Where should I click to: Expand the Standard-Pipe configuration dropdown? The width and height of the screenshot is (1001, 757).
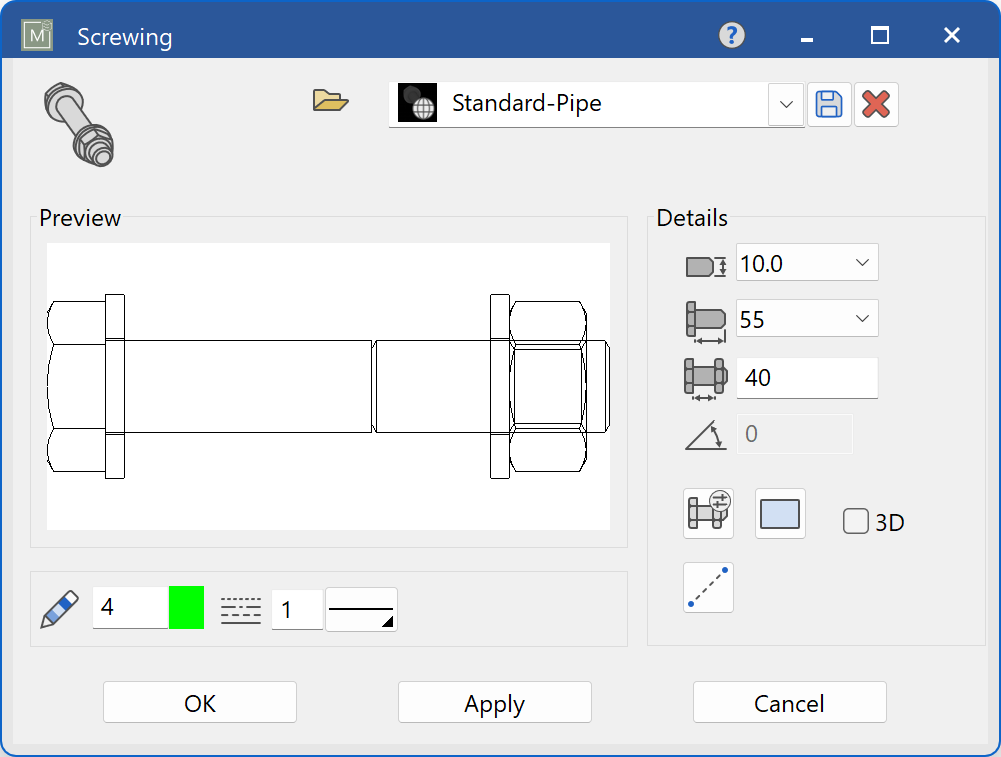point(787,104)
